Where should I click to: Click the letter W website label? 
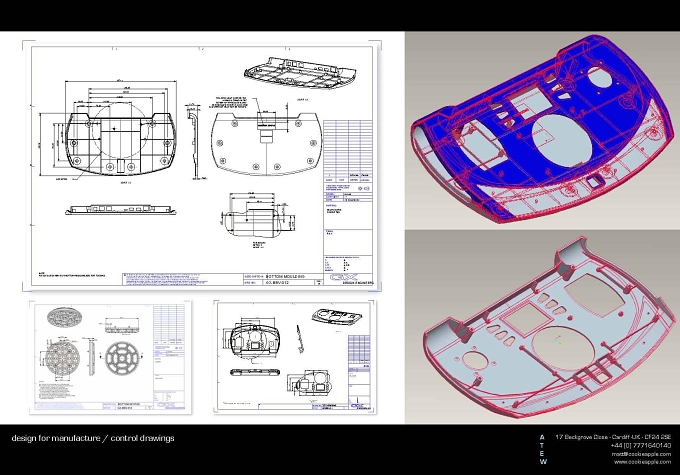[543, 462]
